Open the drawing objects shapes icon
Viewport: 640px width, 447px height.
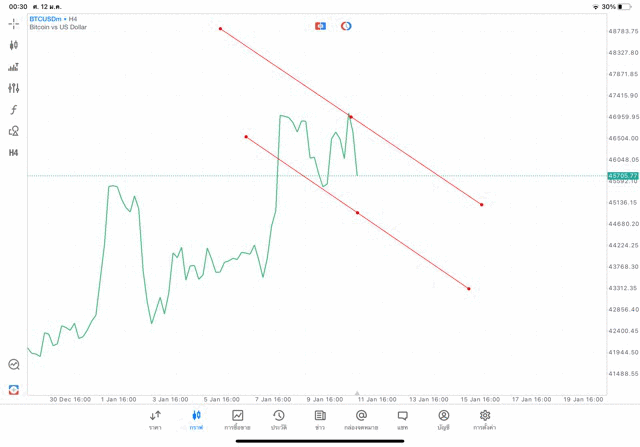(14, 131)
